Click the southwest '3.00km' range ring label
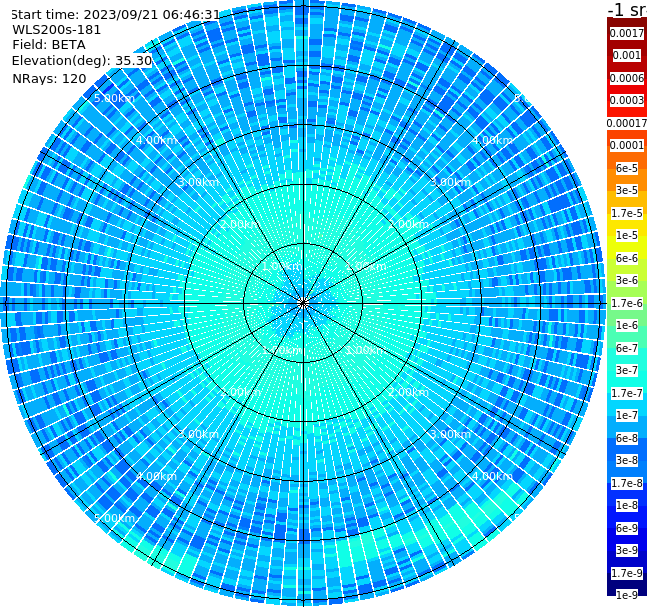The height and width of the screenshot is (607, 647). click(x=198, y=434)
